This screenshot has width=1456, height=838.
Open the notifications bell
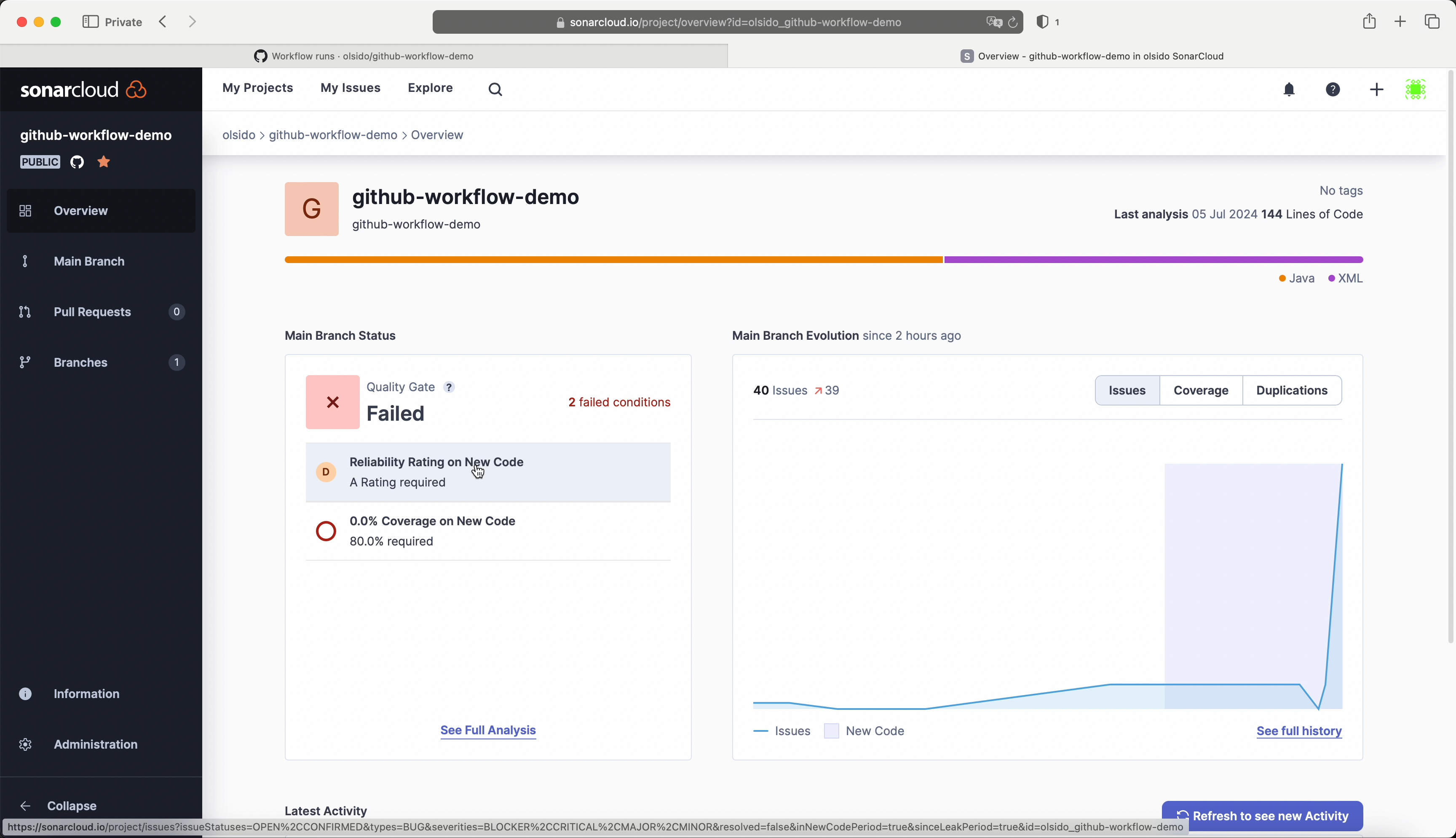pyautogui.click(x=1289, y=89)
